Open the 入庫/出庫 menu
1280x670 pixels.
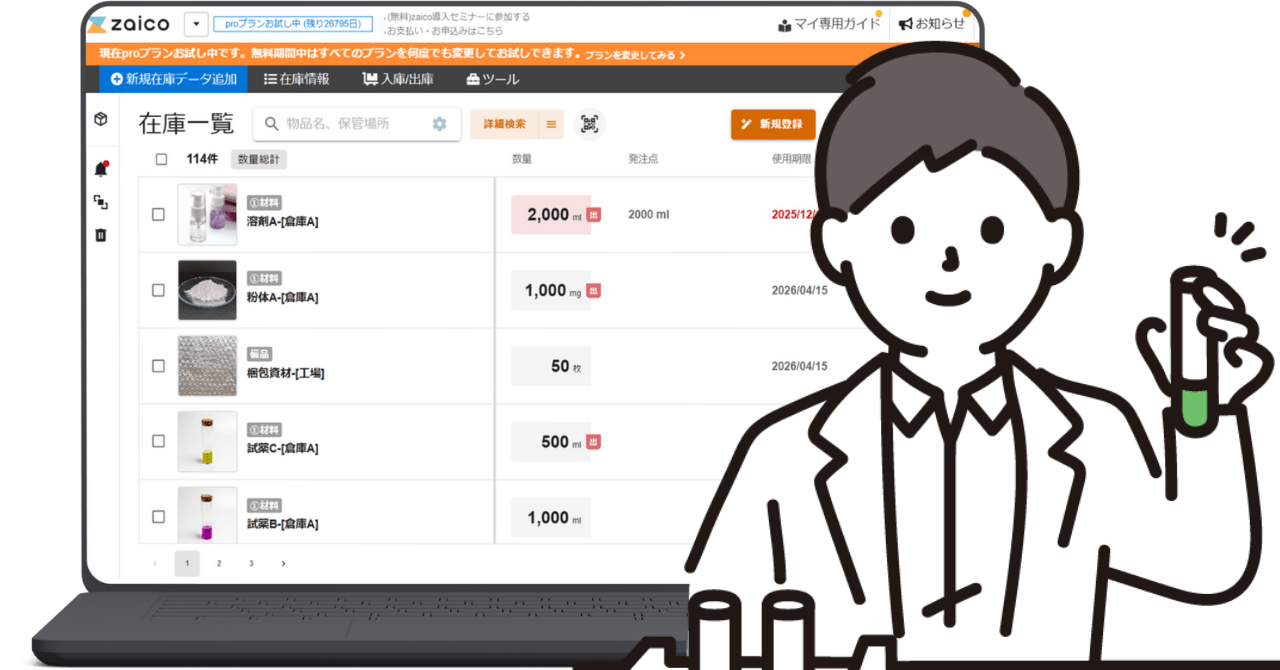(x=398, y=79)
